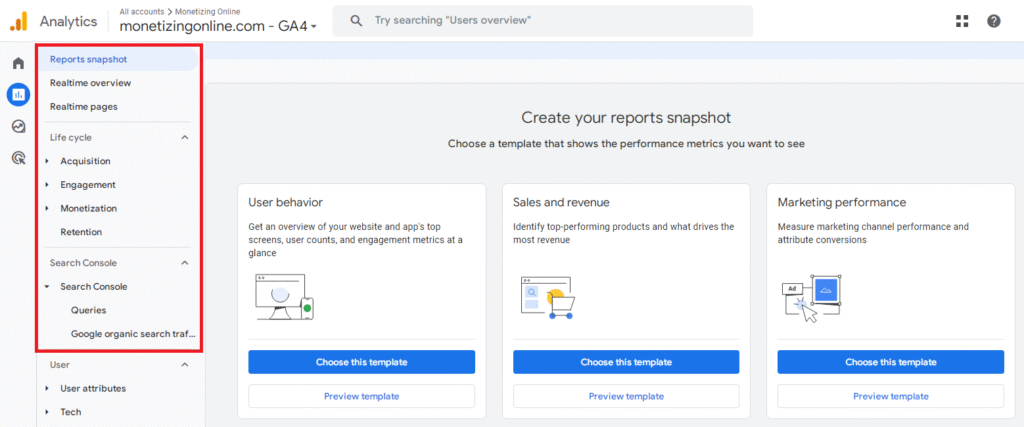1024x427 pixels.
Task: Click the "Marketing performance" card title
Action: pyautogui.click(x=842, y=202)
